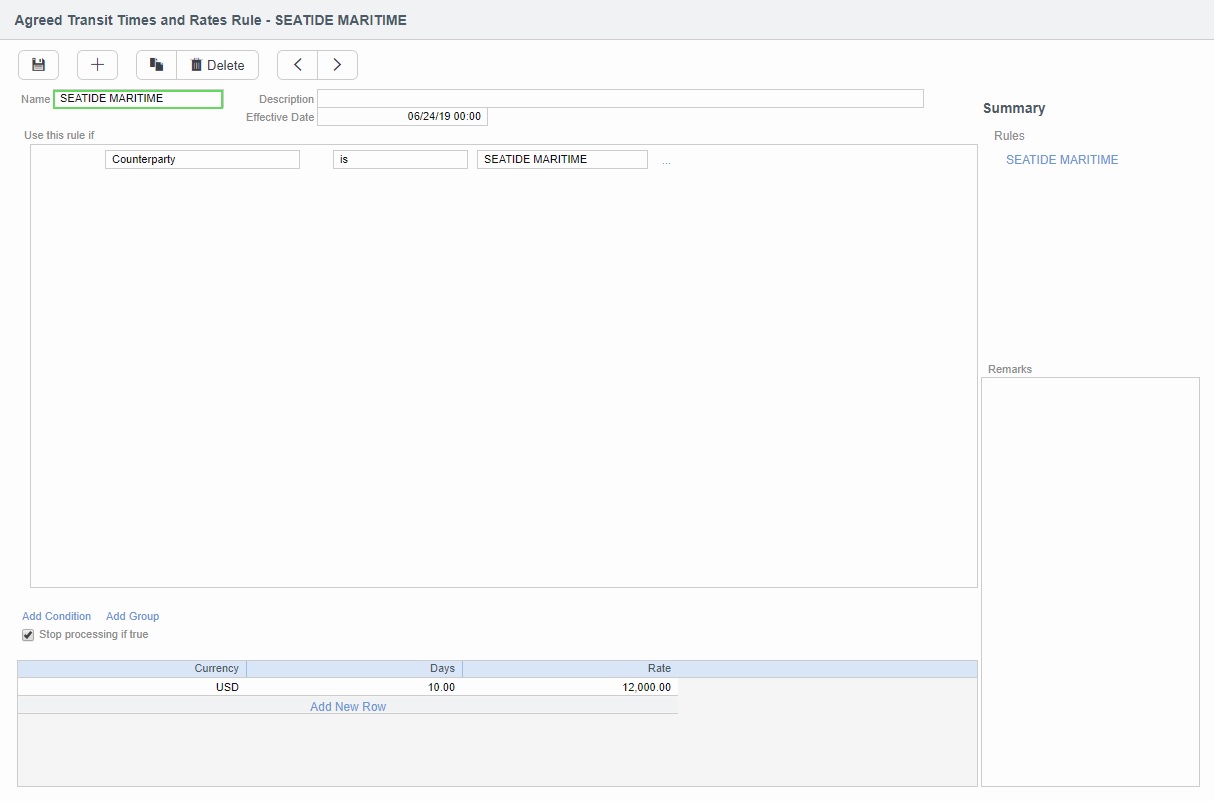1214x801 pixels.
Task: Go to previous rule with left arrow
Action: click(297, 65)
